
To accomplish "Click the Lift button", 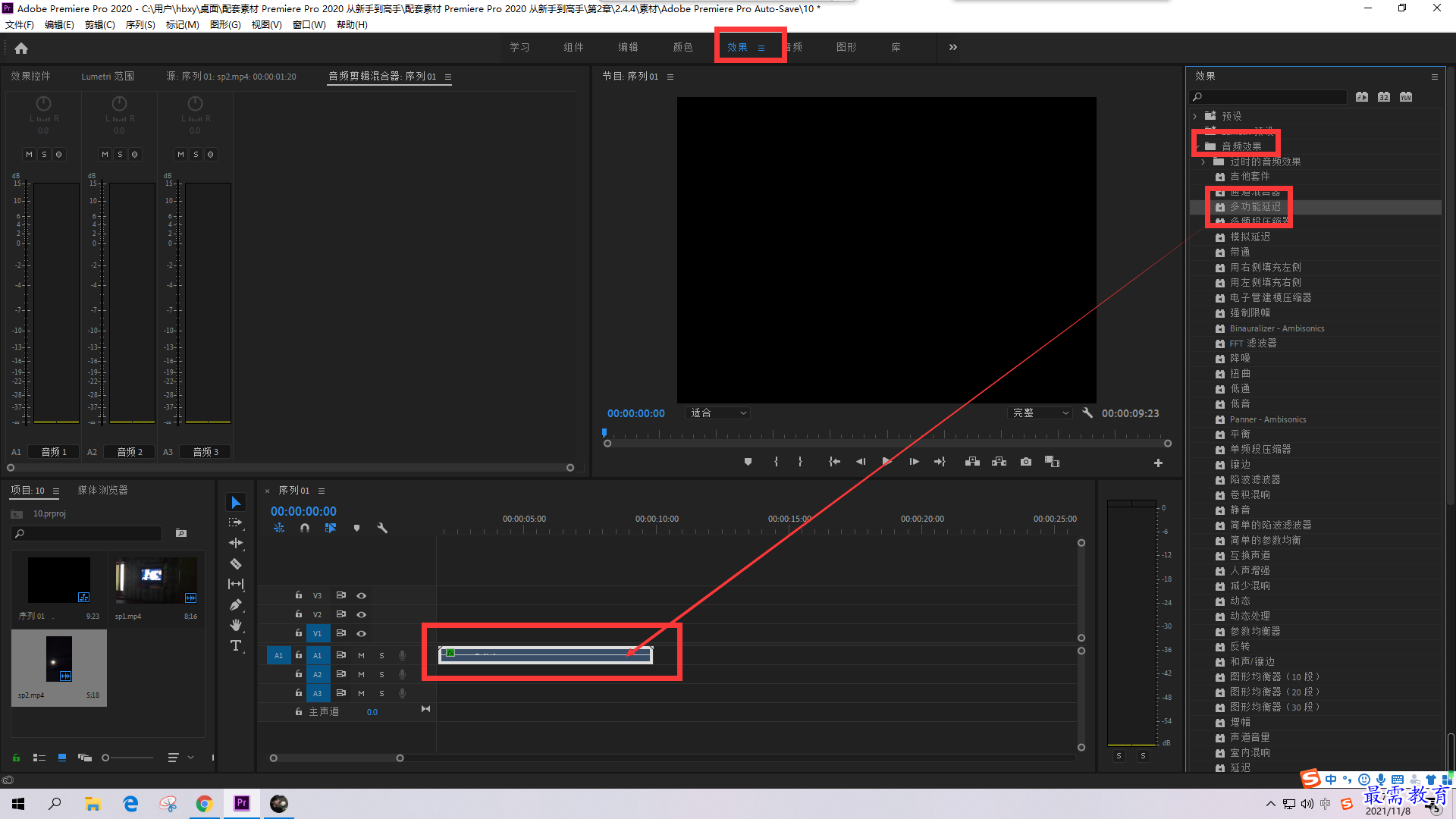I will point(972,462).
